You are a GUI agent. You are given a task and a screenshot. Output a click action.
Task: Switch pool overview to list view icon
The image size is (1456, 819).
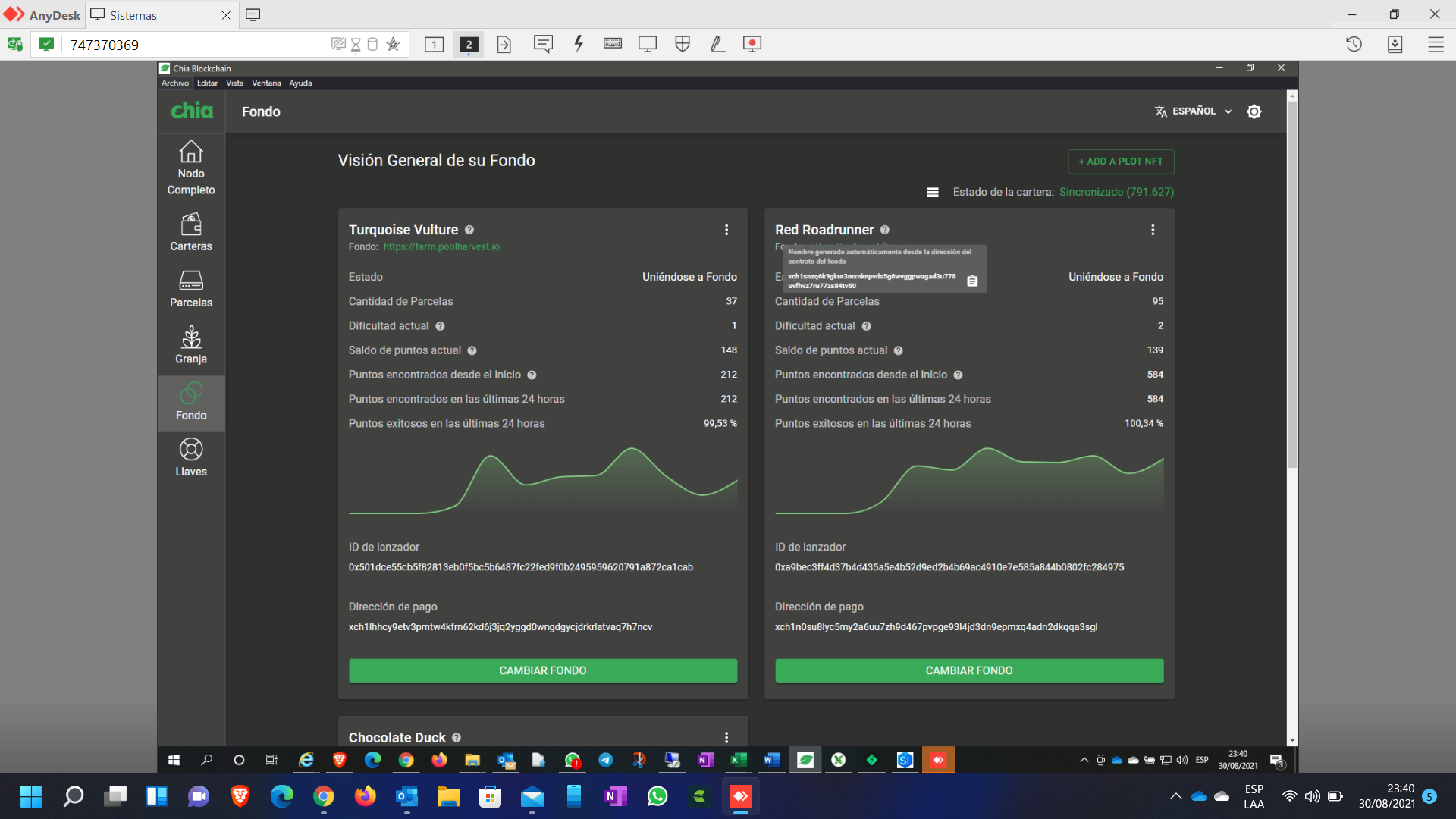933,193
